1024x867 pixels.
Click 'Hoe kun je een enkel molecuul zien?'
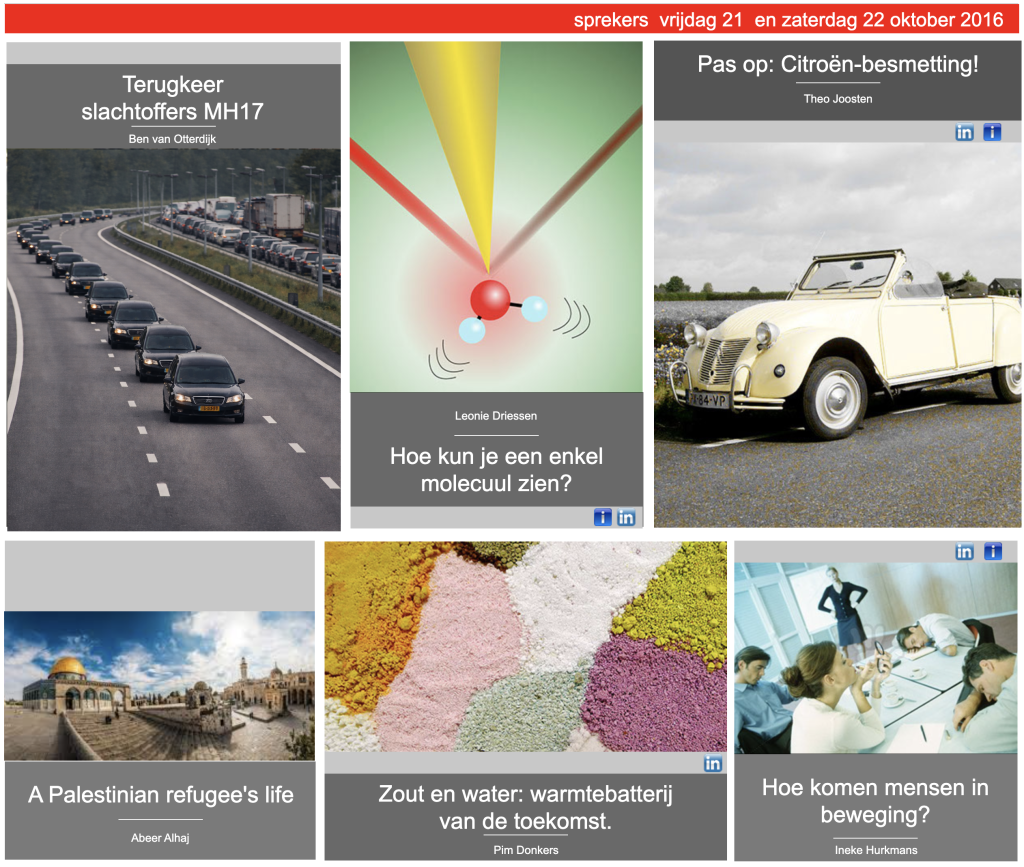(496, 471)
